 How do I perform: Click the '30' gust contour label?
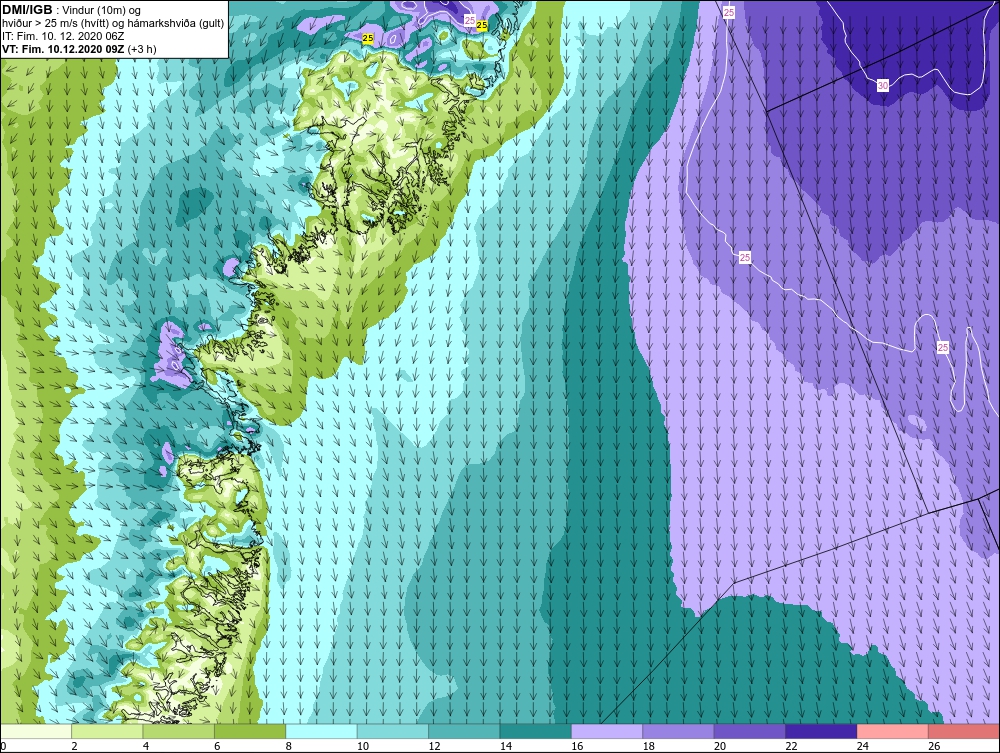(883, 85)
